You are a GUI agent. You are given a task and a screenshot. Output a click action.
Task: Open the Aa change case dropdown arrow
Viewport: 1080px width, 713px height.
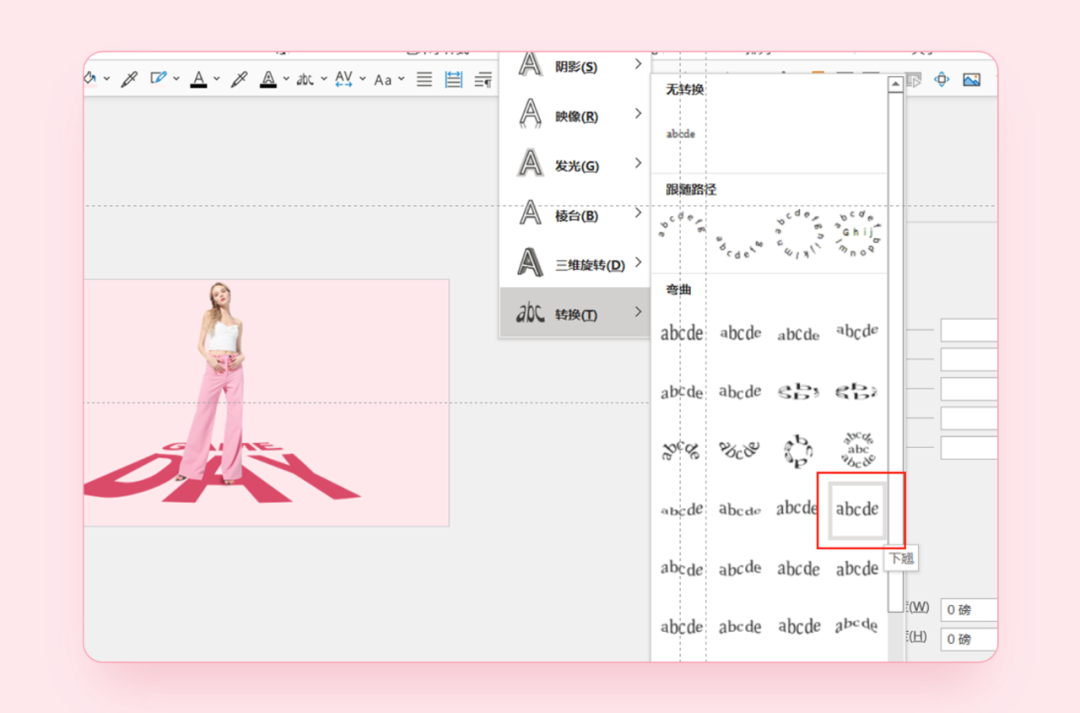(401, 79)
